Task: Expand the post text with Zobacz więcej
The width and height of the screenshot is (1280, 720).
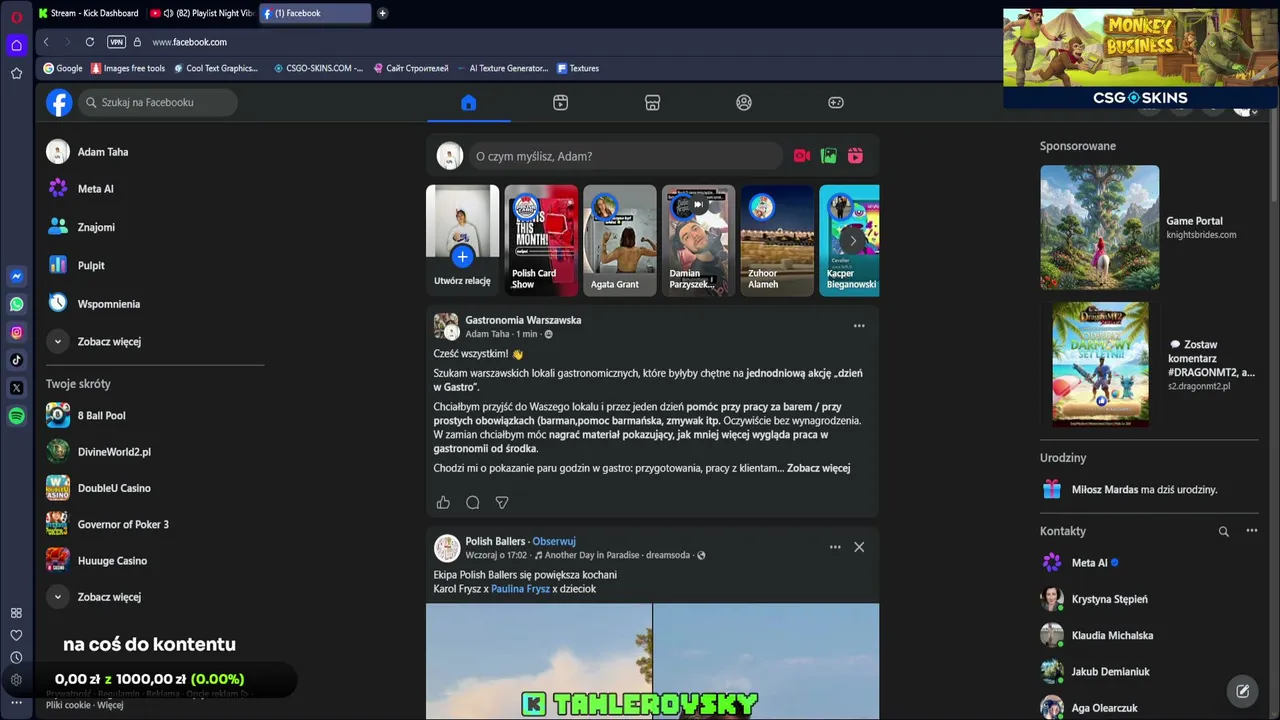Action: [x=818, y=468]
